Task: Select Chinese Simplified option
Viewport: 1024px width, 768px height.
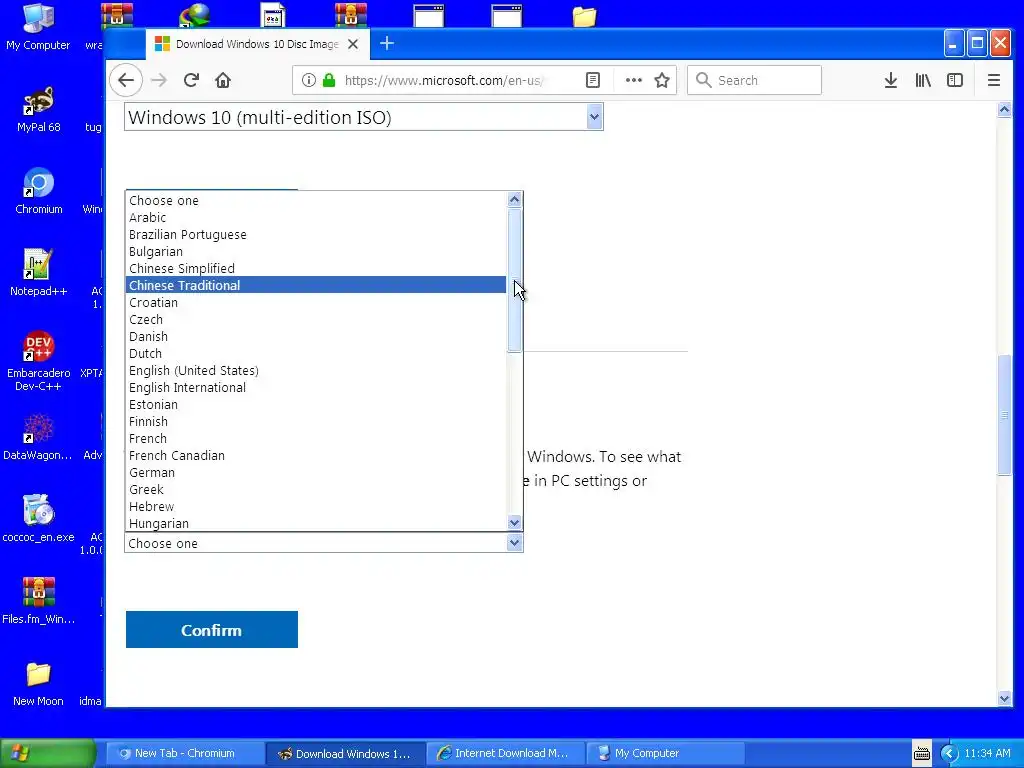Action: click(x=315, y=268)
